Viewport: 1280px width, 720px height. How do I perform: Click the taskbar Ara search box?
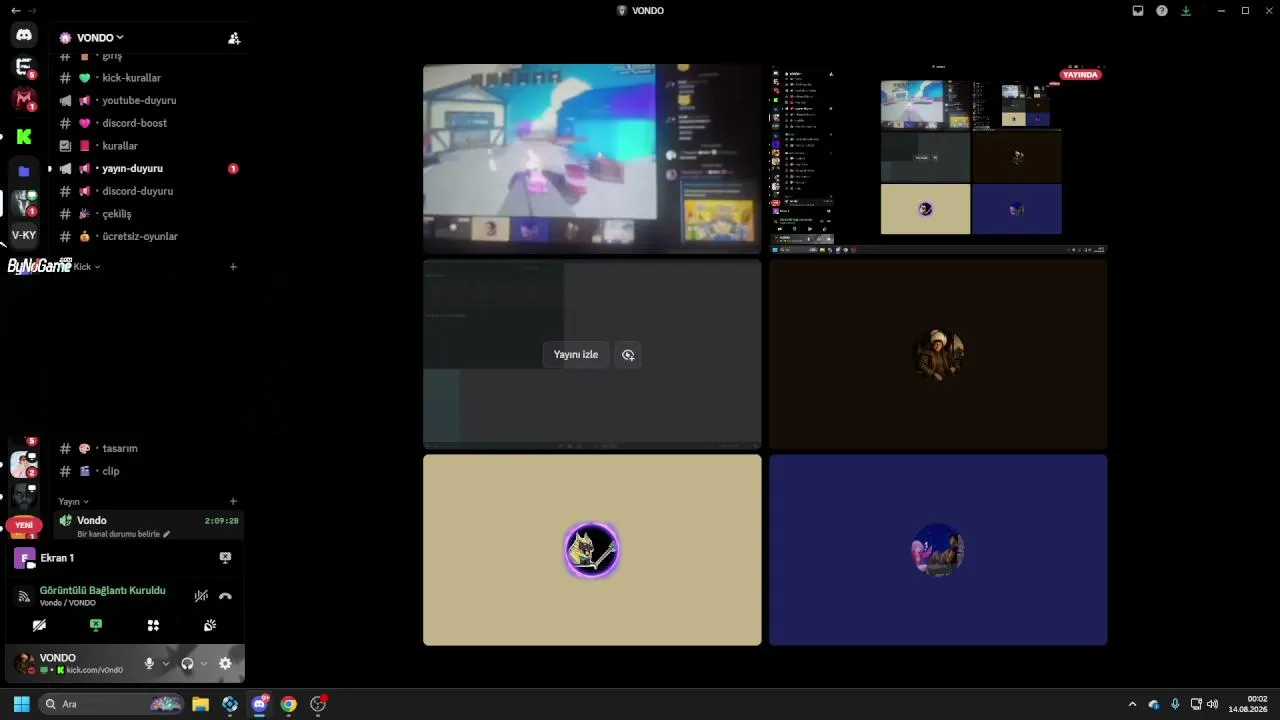click(112, 704)
